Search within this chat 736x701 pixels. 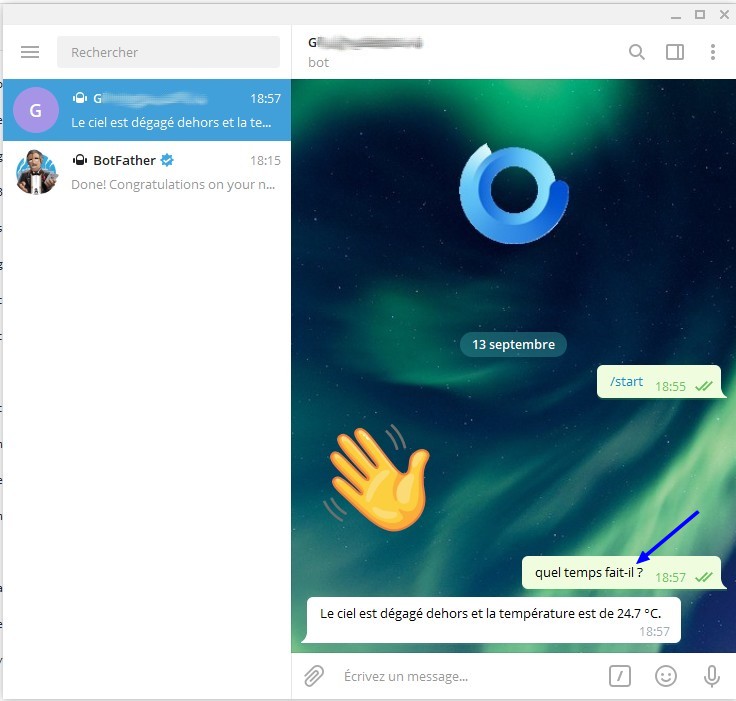click(x=636, y=52)
